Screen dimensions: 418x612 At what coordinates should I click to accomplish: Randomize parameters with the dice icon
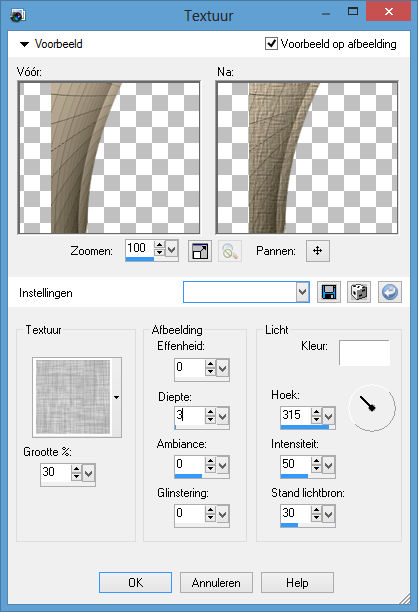[359, 292]
